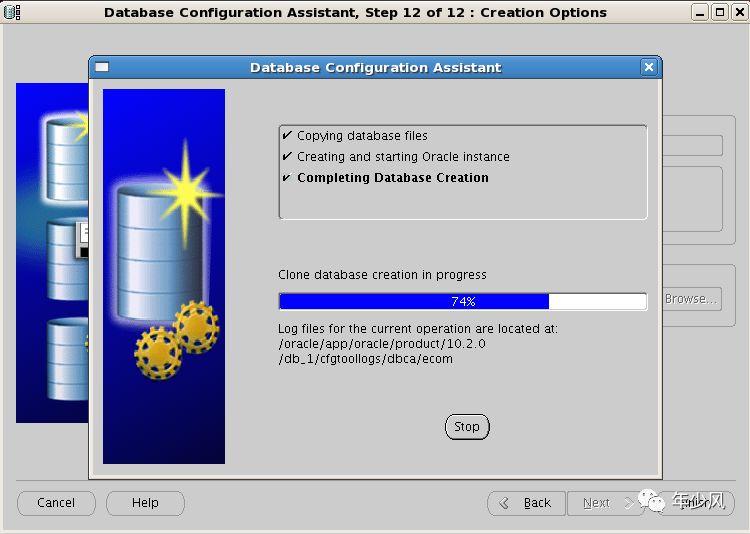This screenshot has width=750, height=534.
Task: Close the main Step 12 of 12 window
Action: coord(739,12)
